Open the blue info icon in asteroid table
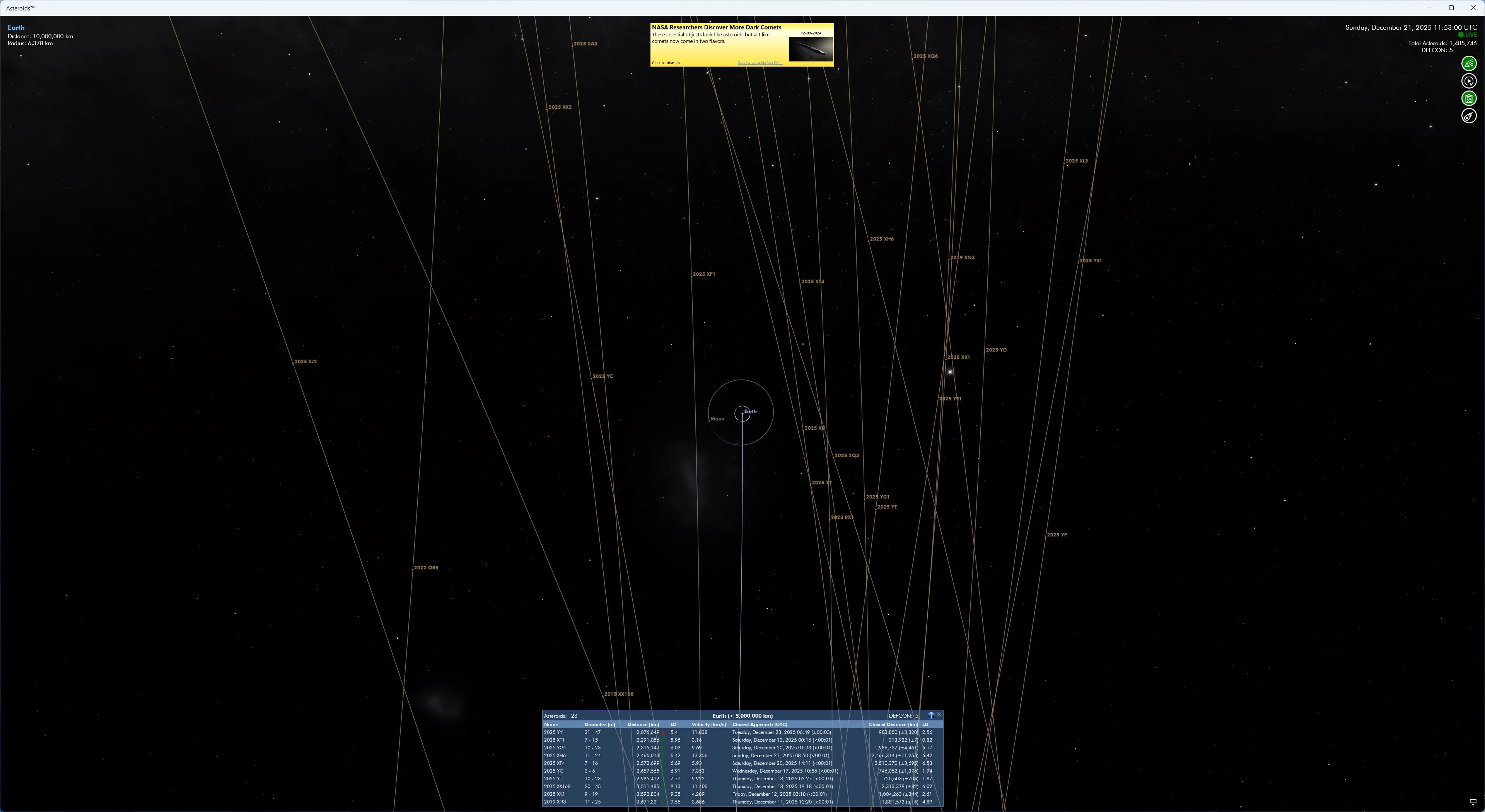1485x812 pixels. point(930,715)
